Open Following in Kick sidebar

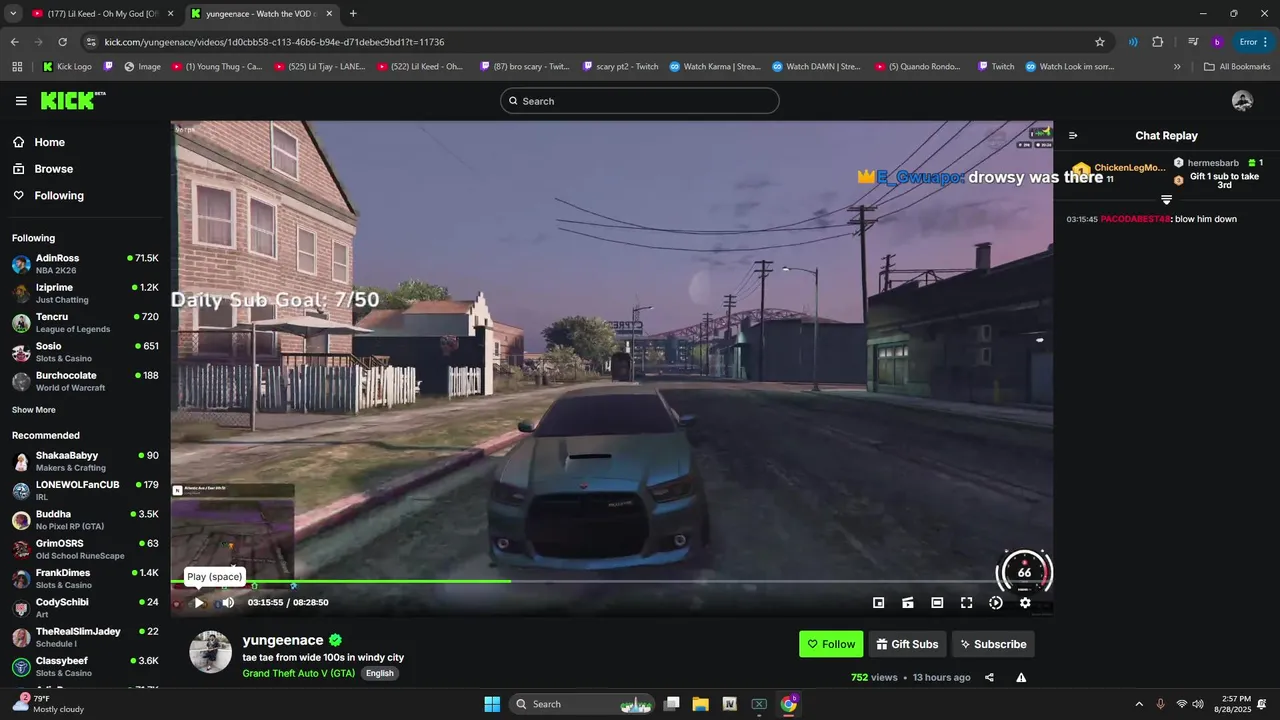click(x=59, y=196)
